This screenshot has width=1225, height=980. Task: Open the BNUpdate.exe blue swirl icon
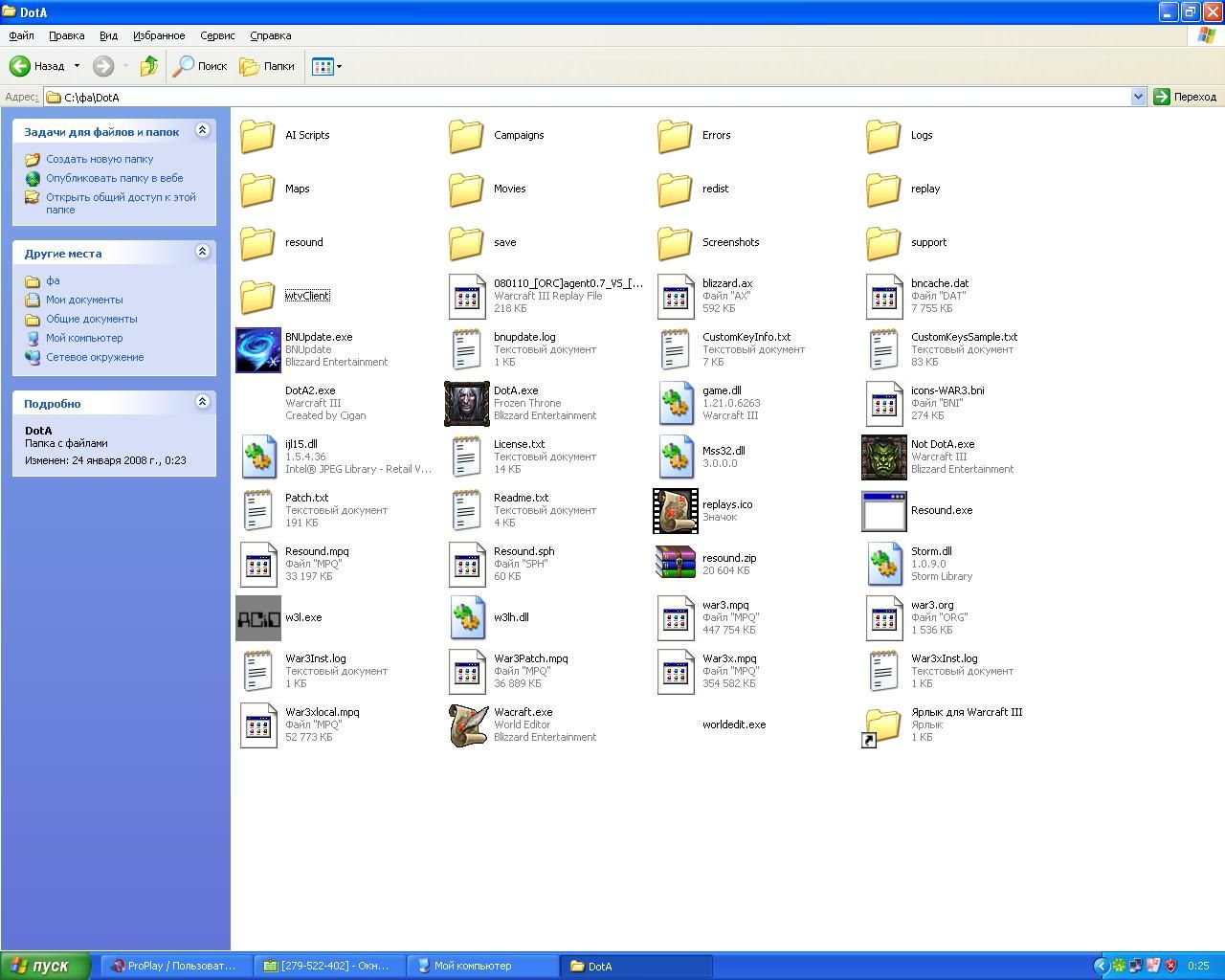(258, 349)
